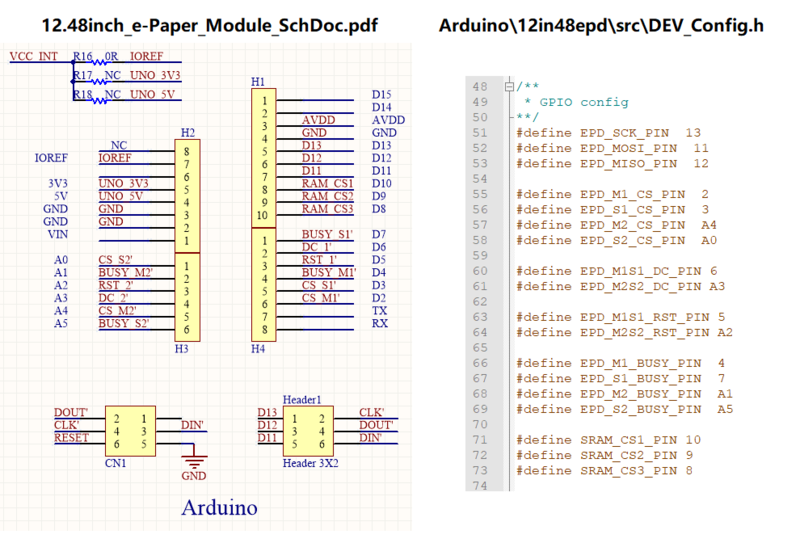Collapse the GPIO config comment fold marker
800x543 pixels.
(x=509, y=87)
